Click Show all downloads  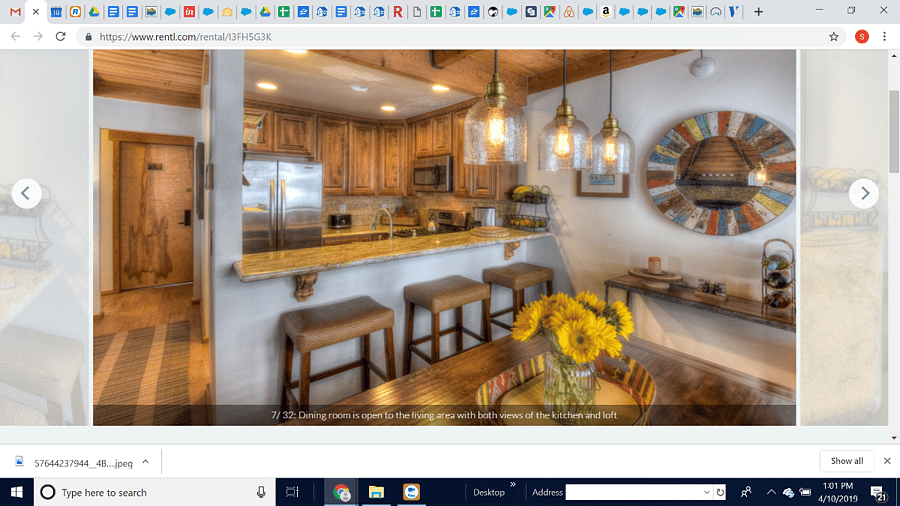click(x=847, y=461)
